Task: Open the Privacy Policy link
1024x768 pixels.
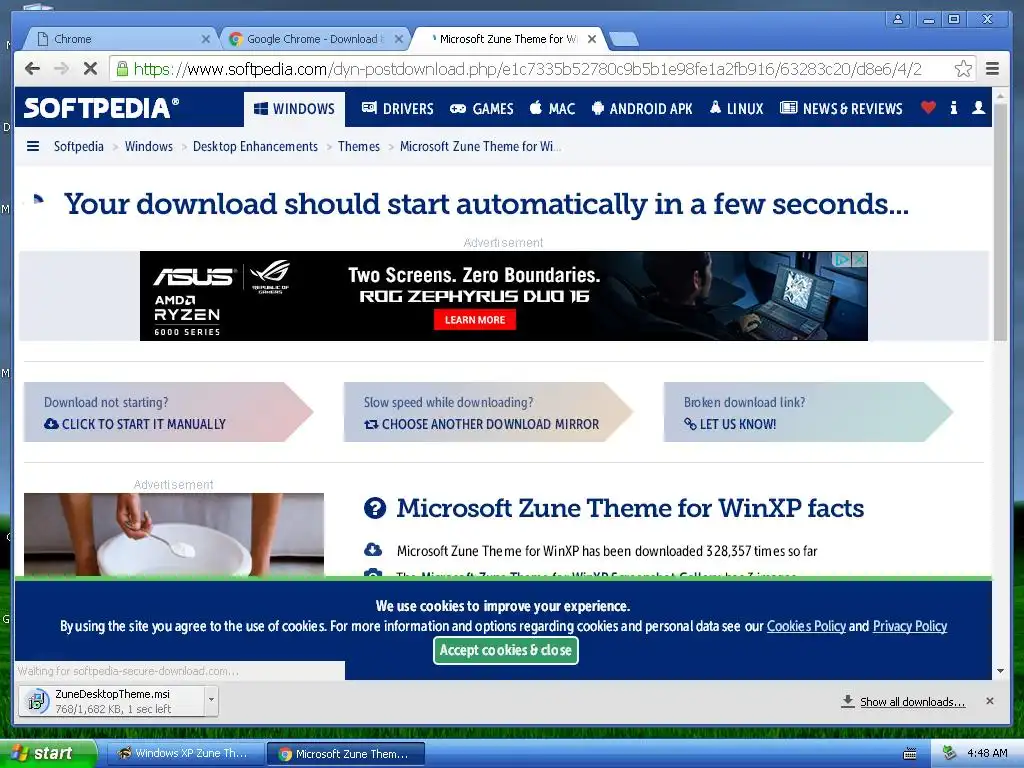Action: point(910,626)
